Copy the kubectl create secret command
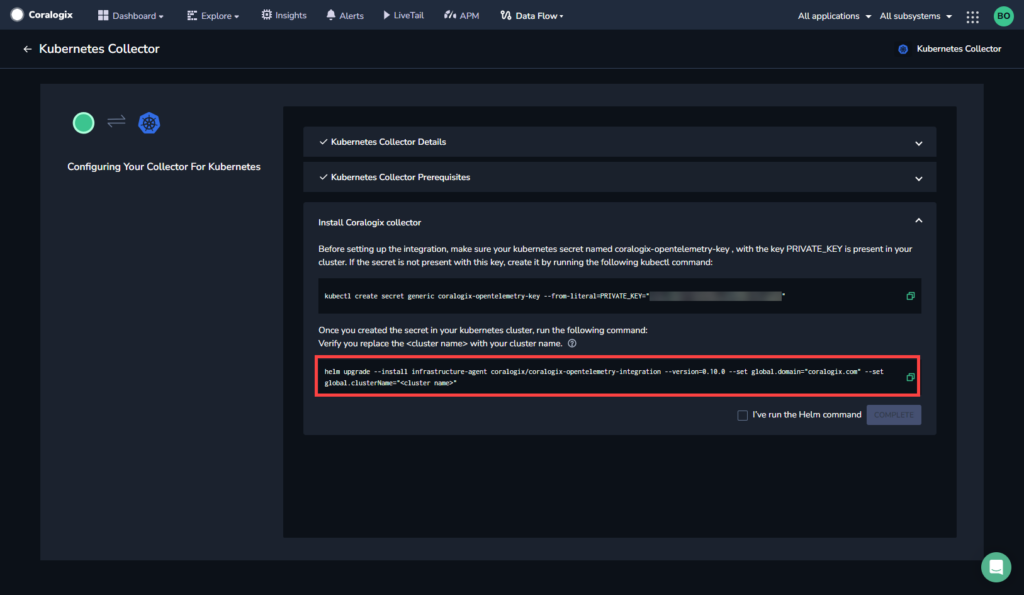This screenshot has width=1024, height=595. [x=910, y=296]
